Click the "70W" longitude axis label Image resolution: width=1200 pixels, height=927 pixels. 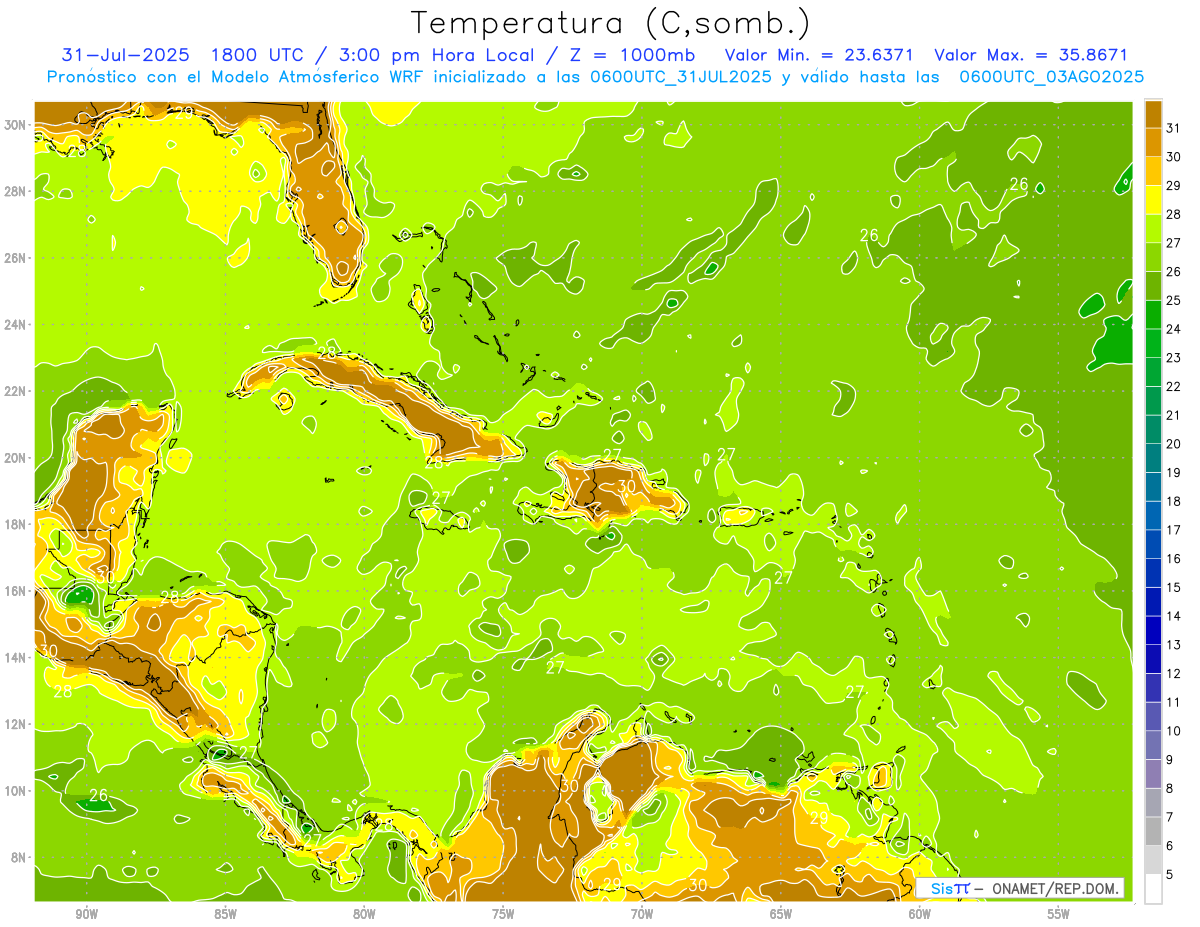point(642,914)
